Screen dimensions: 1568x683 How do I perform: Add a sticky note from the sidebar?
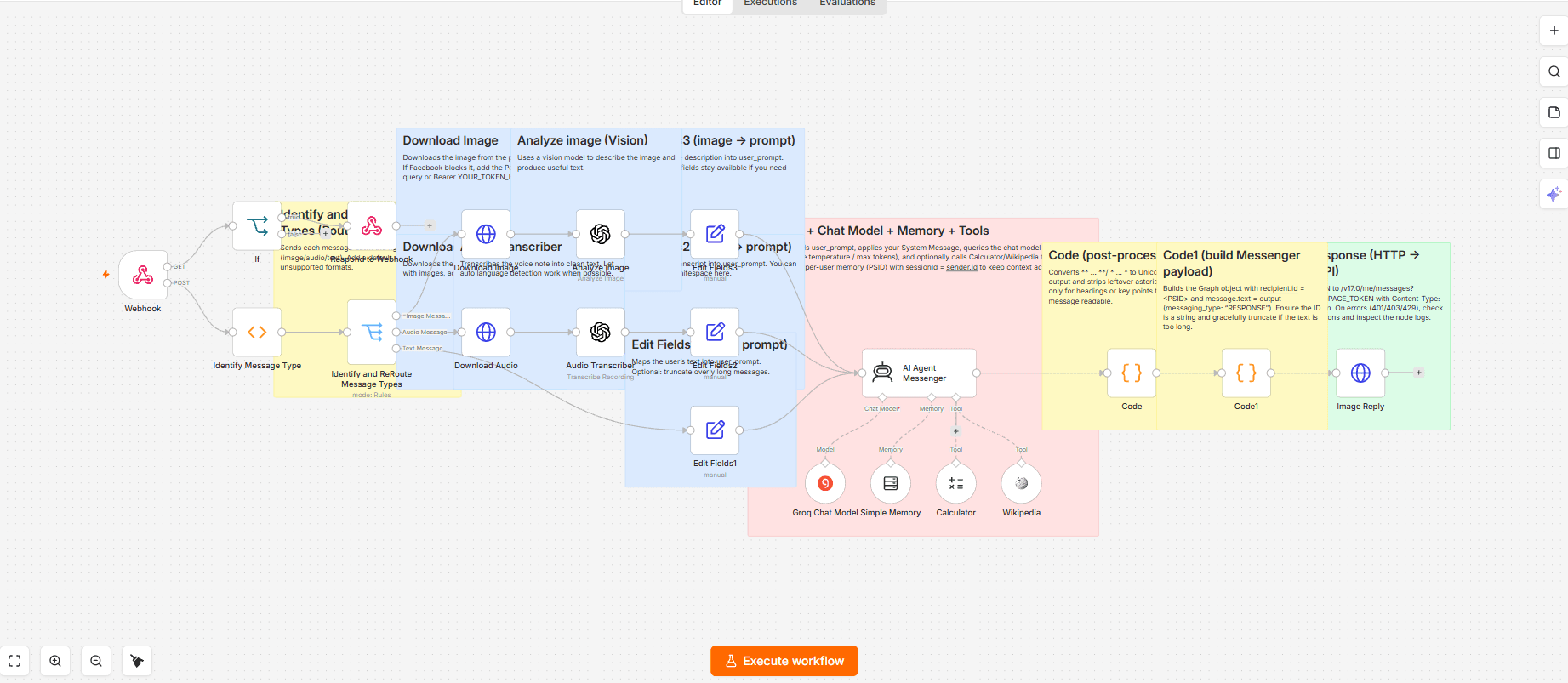(1554, 112)
